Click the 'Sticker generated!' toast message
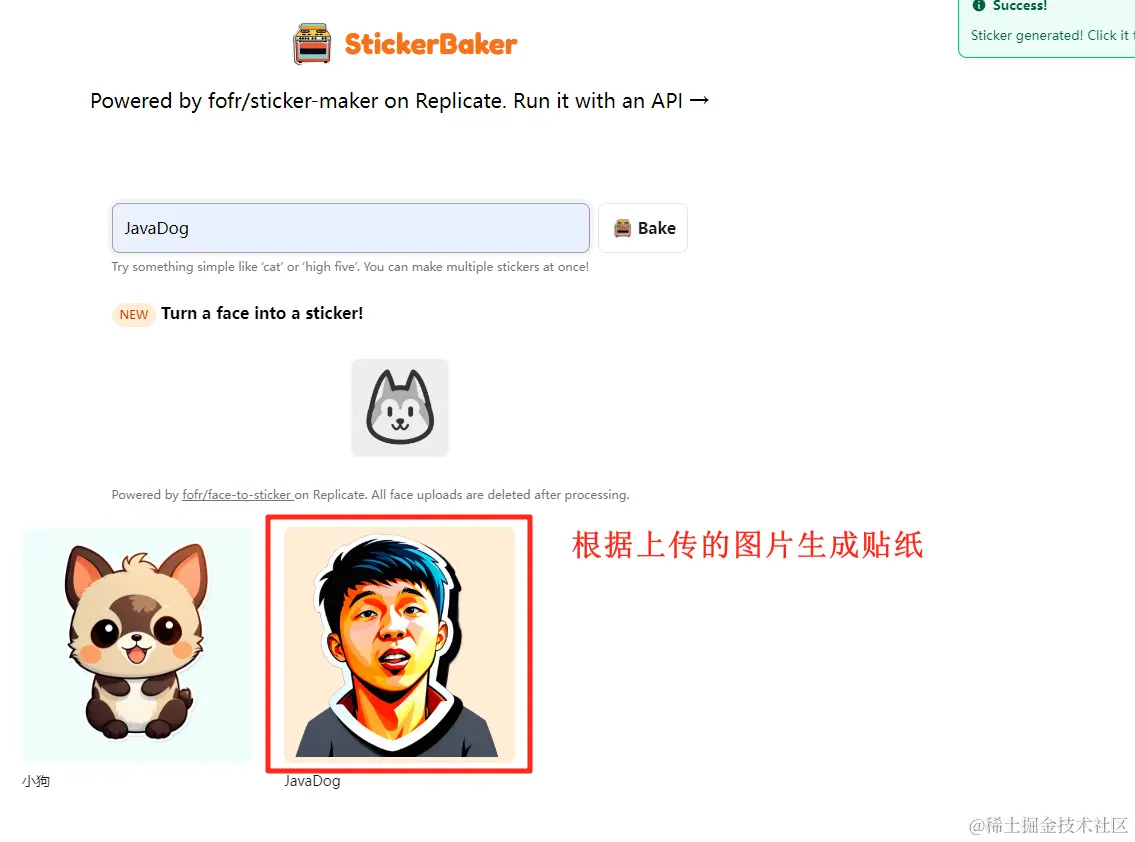The image size is (1135, 842). point(1052,35)
